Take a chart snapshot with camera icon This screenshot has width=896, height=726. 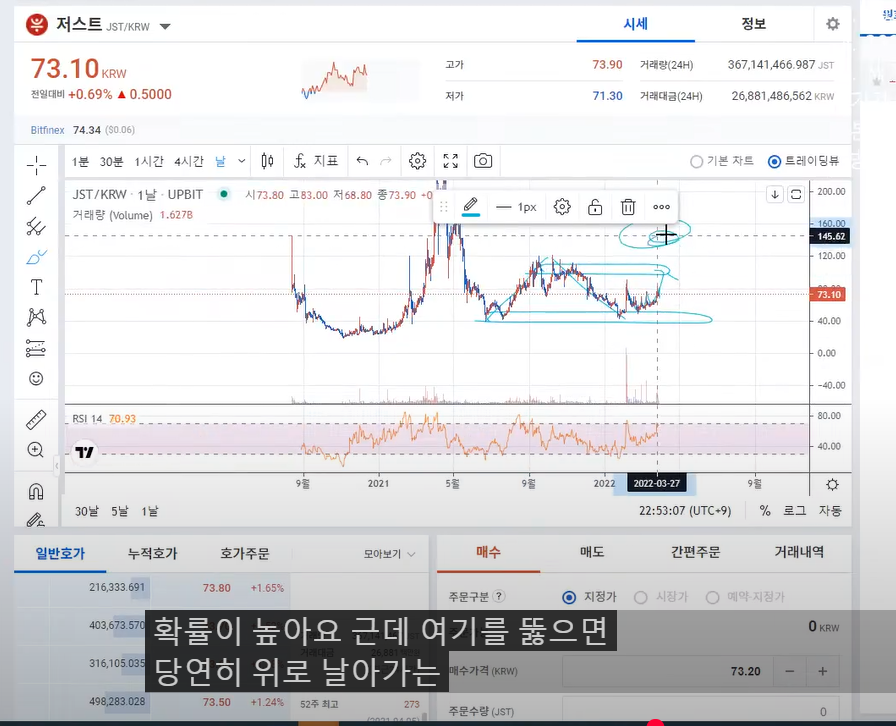[483, 161]
